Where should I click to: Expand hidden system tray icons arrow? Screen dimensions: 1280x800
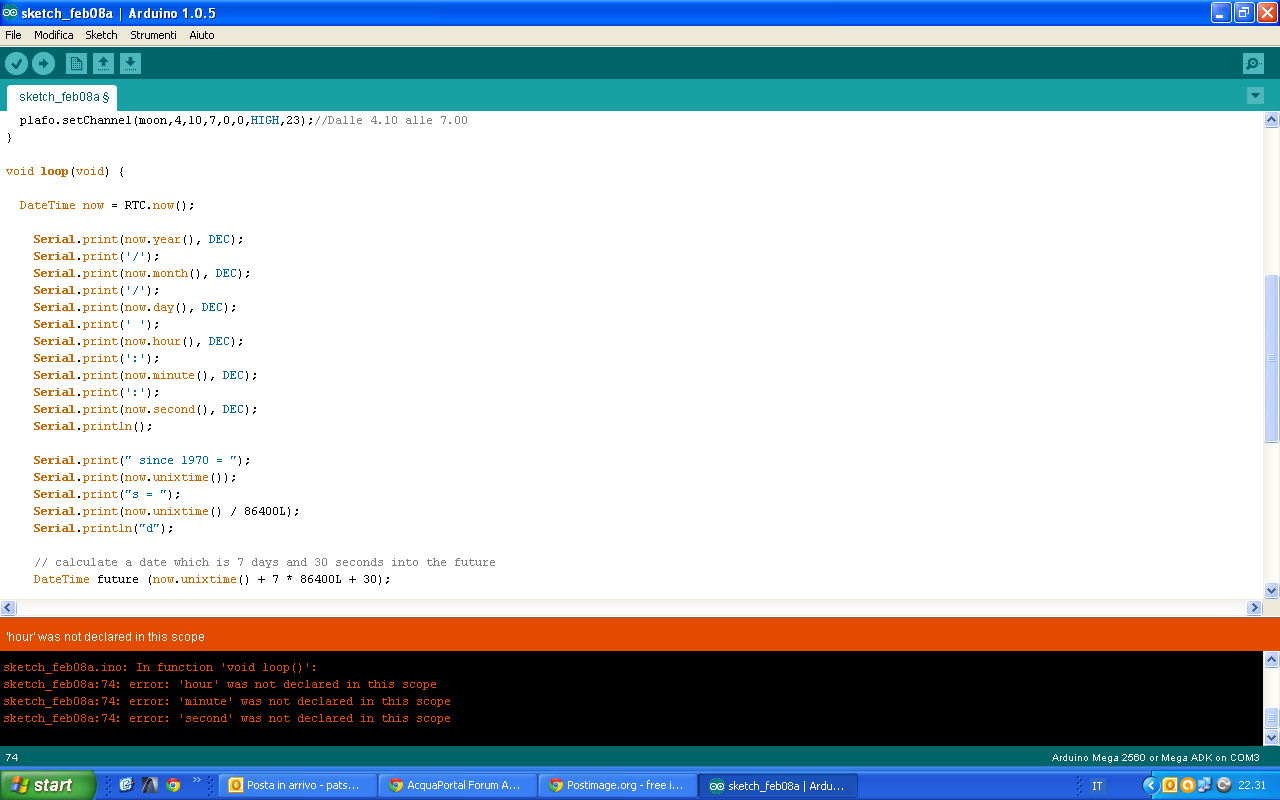coord(1150,785)
